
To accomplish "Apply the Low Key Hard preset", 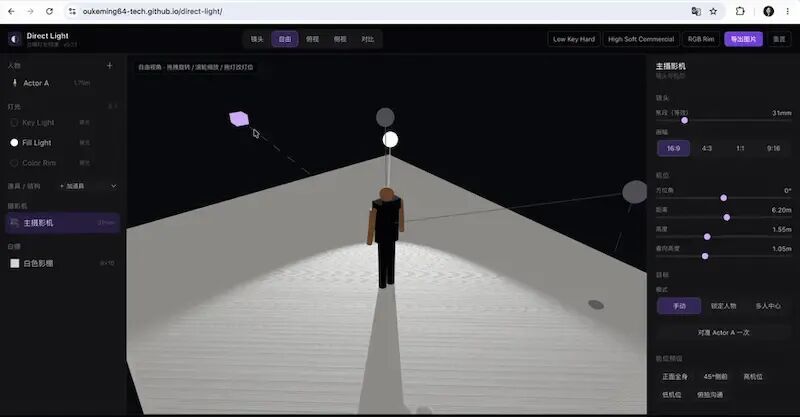I will pyautogui.click(x=574, y=39).
